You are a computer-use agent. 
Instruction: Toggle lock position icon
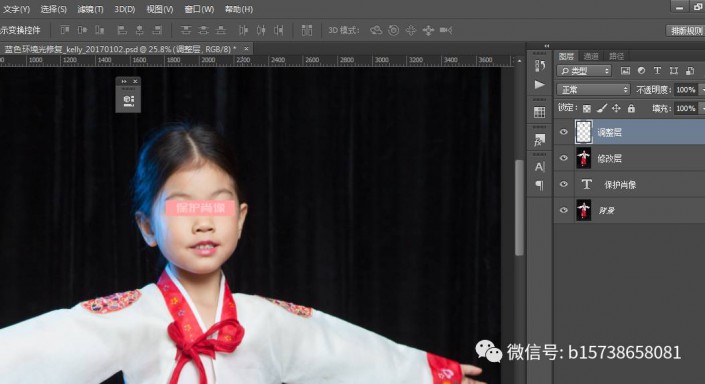coord(616,108)
